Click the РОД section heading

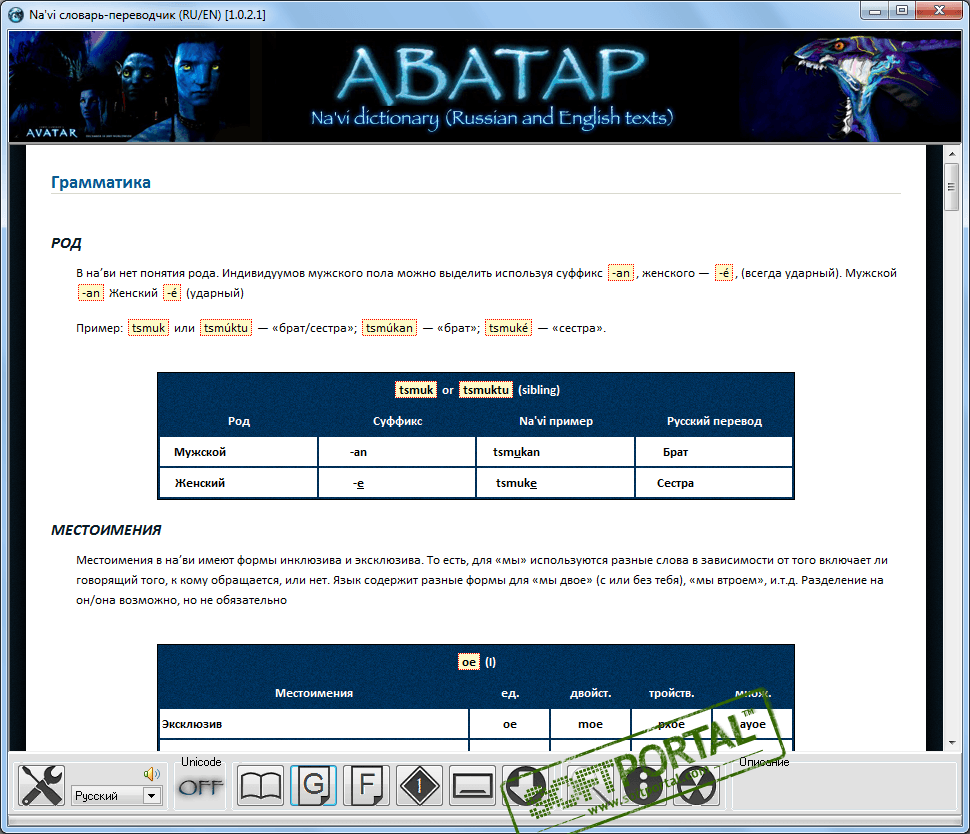click(66, 243)
